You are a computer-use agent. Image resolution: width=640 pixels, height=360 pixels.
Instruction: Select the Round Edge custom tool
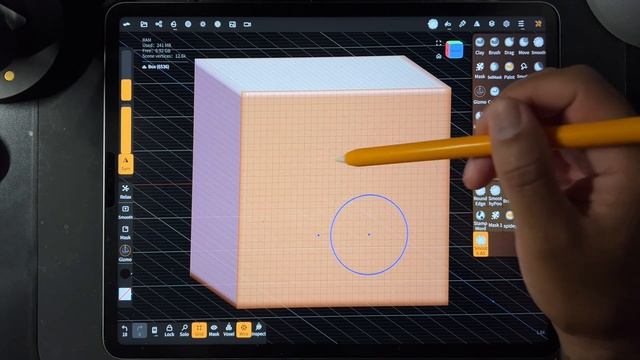(480, 196)
